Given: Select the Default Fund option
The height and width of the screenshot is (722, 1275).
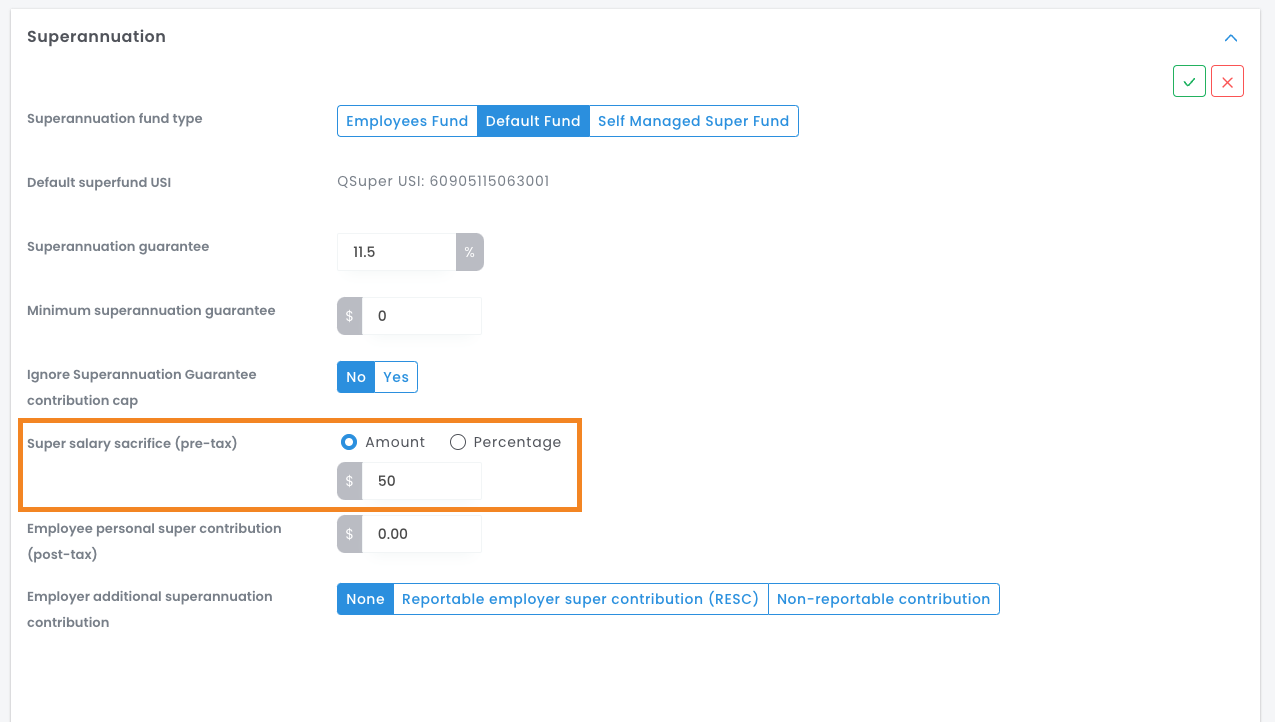Looking at the screenshot, I should 533,121.
